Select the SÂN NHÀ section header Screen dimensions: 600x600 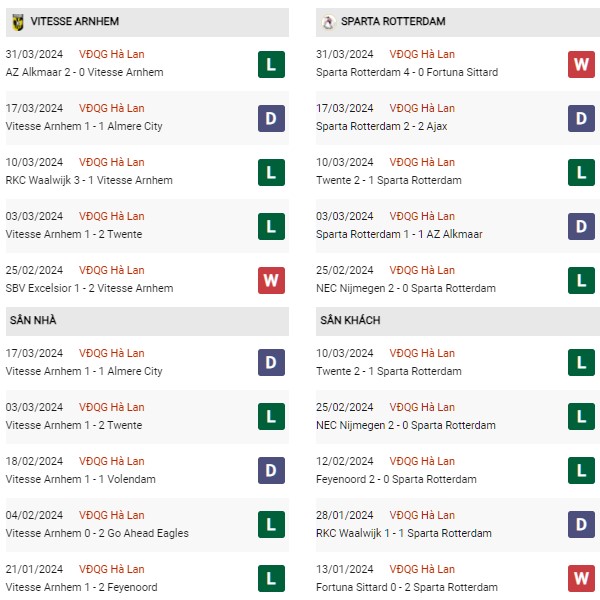[x=147, y=321]
